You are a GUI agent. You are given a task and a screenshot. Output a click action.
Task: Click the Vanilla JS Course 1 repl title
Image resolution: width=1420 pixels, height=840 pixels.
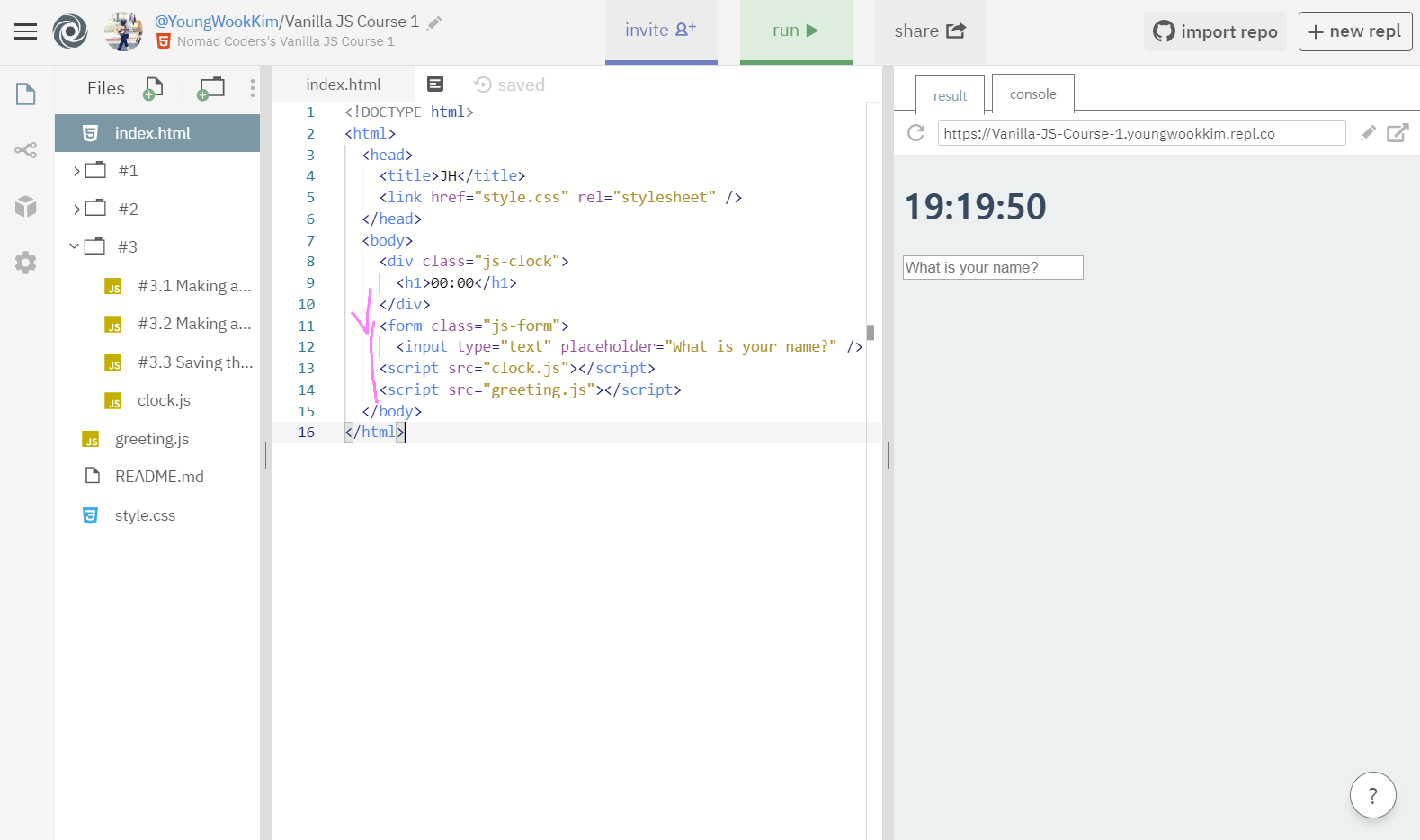pos(352,21)
